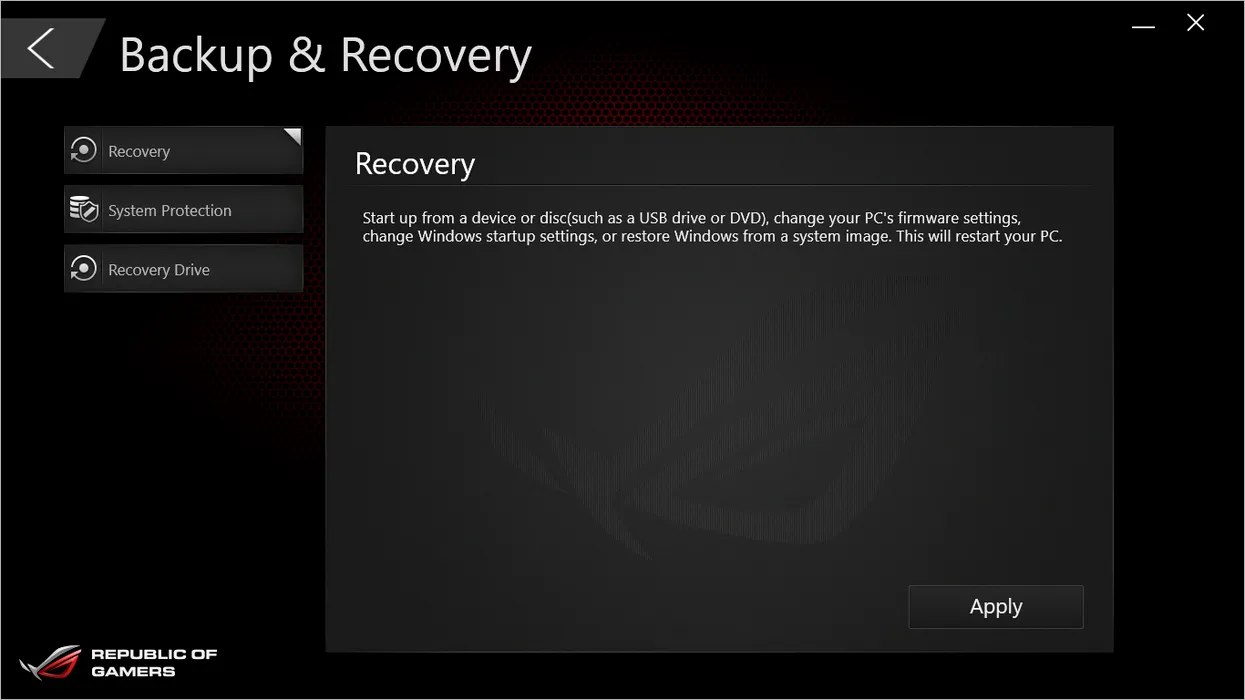
Task: Click the divider line under Recovery heading
Action: coord(723,186)
